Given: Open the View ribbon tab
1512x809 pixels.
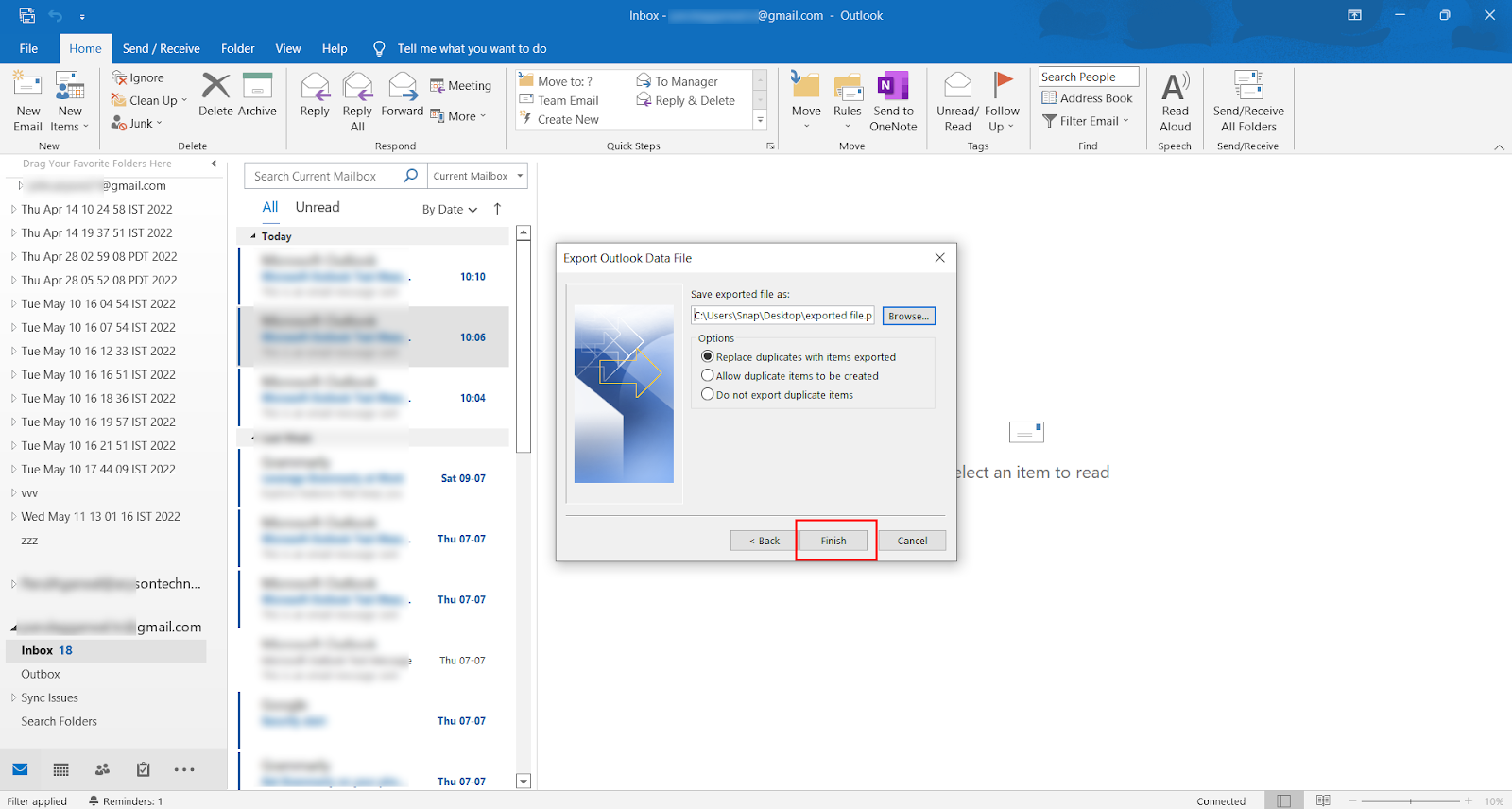Looking at the screenshot, I should tap(288, 48).
